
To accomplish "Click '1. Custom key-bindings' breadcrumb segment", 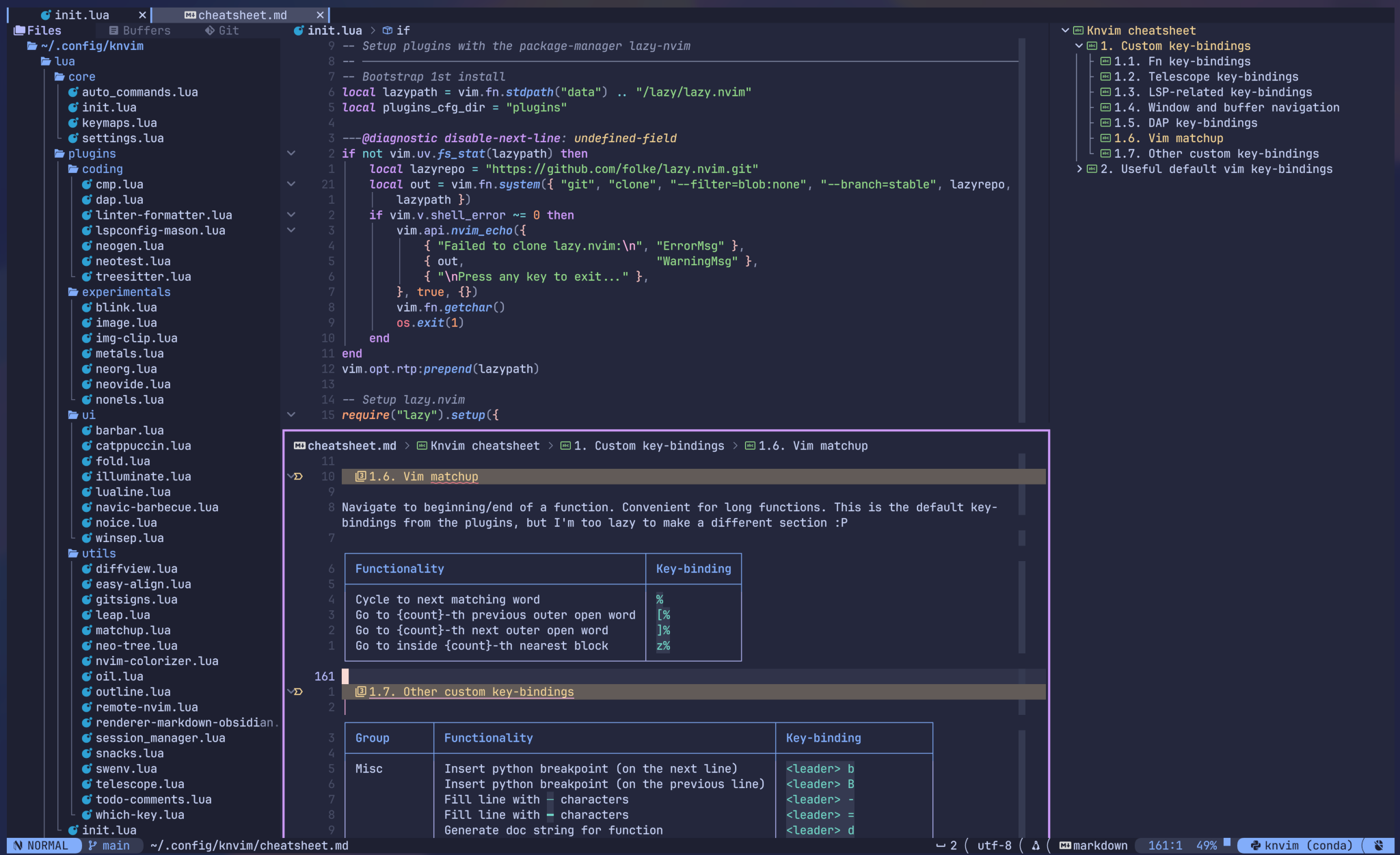I will [649, 446].
